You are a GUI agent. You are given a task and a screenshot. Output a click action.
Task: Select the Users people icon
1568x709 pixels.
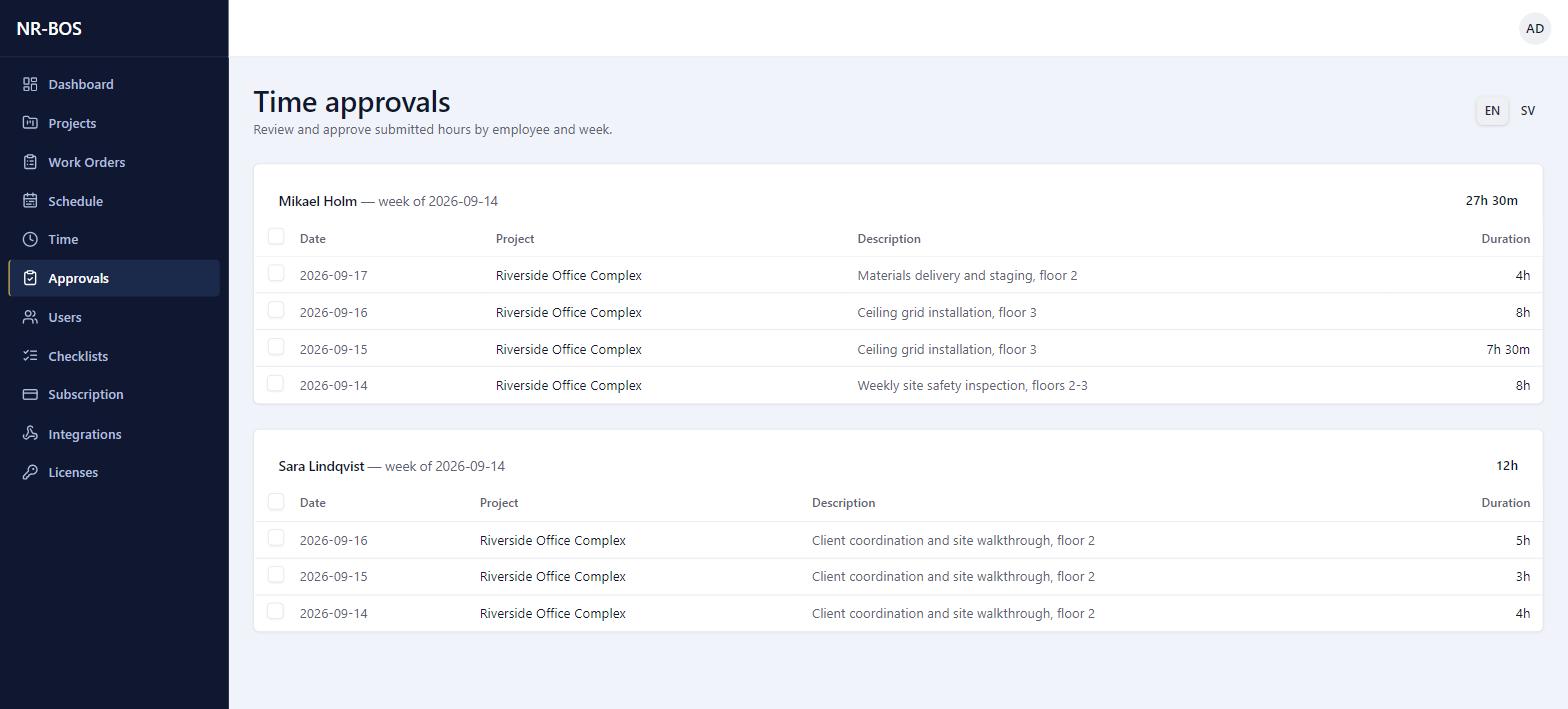tap(30, 317)
